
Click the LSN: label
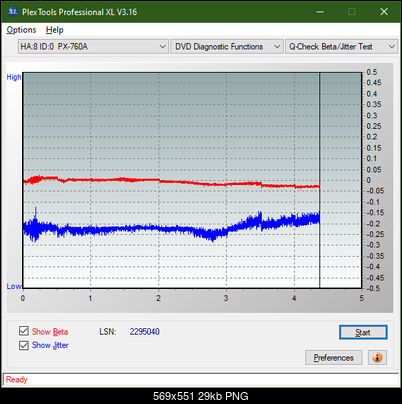(108, 332)
